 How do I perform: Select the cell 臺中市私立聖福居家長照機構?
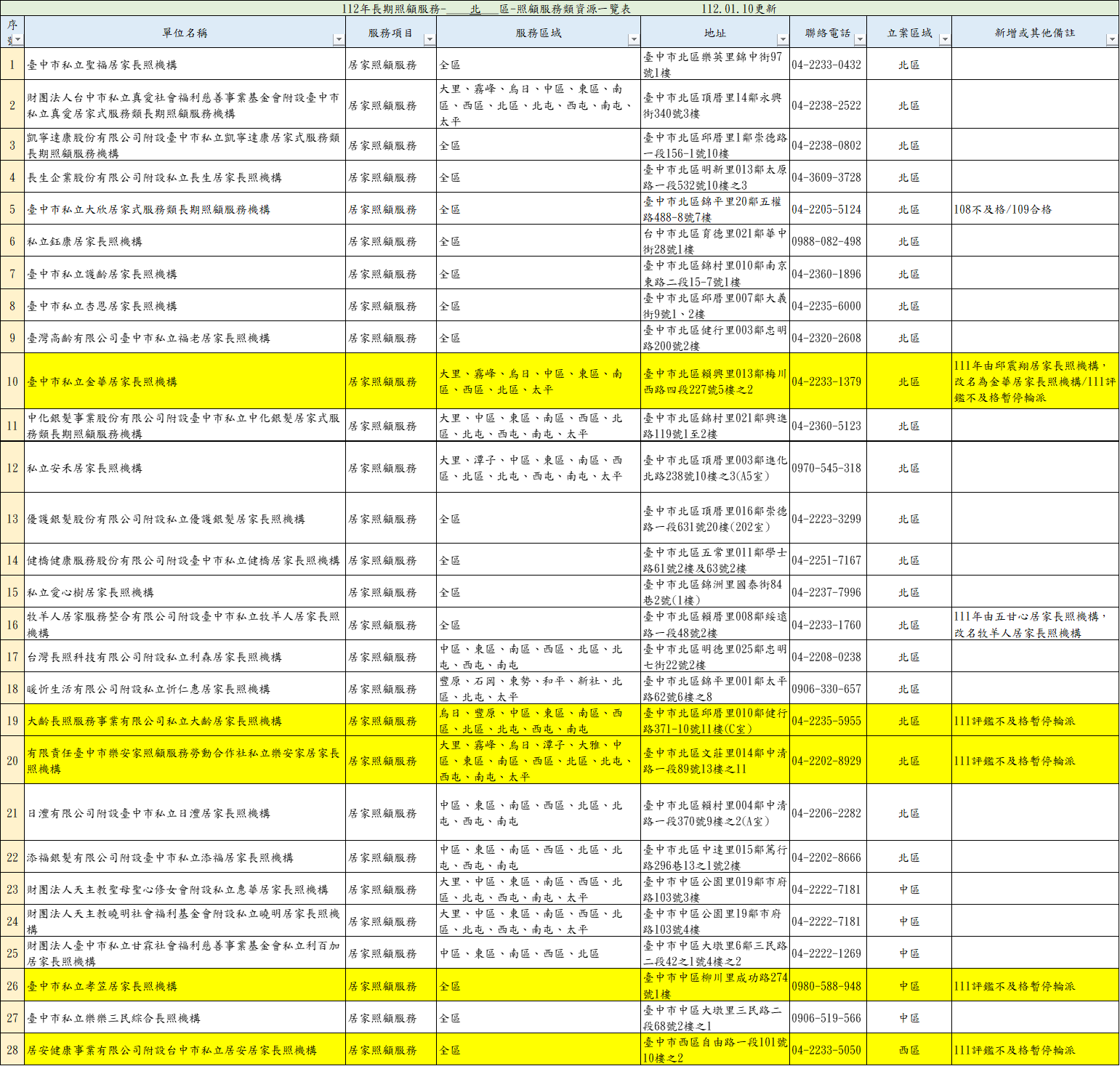click(x=185, y=65)
